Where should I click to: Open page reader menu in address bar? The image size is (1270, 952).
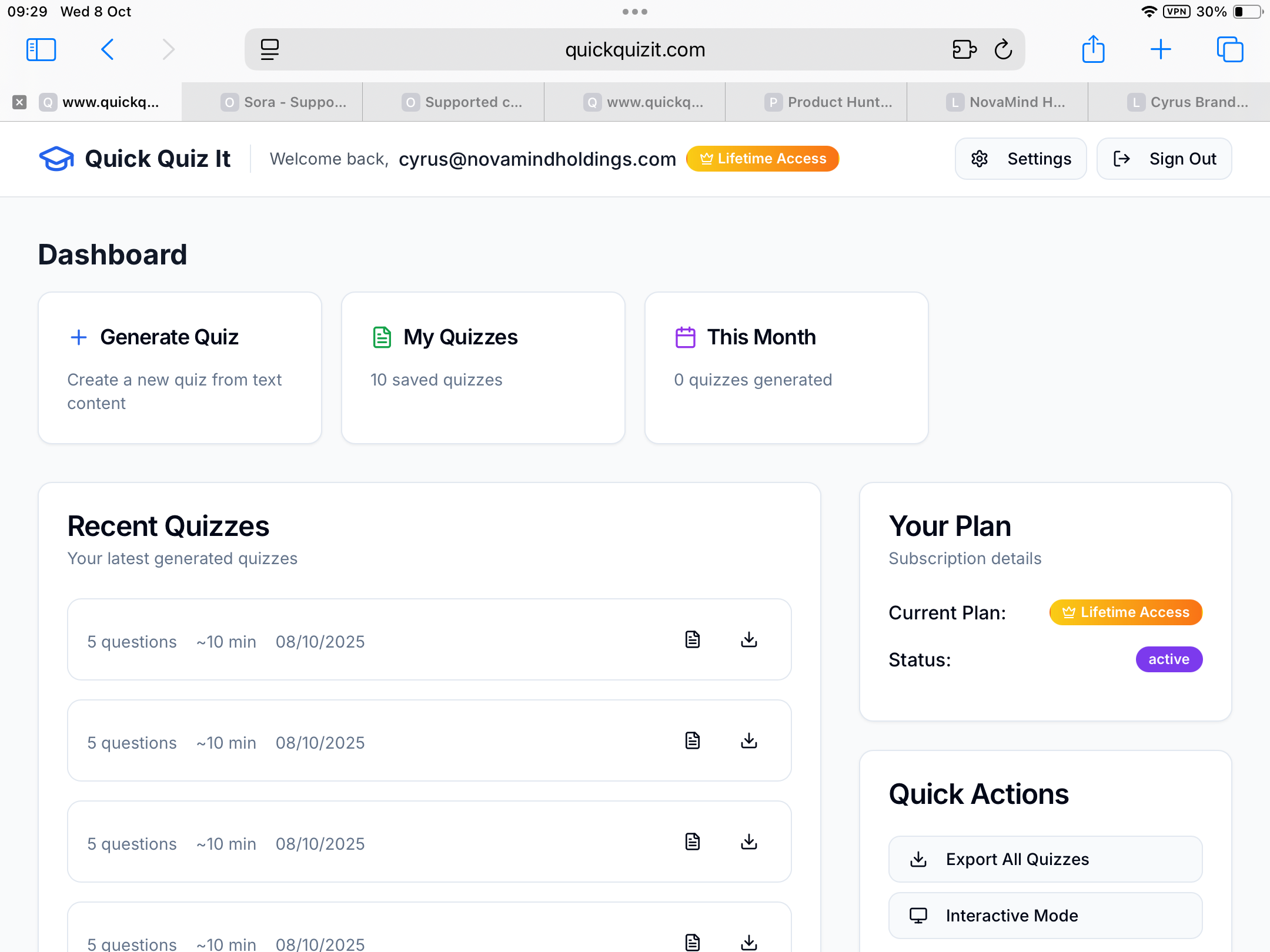click(270, 50)
